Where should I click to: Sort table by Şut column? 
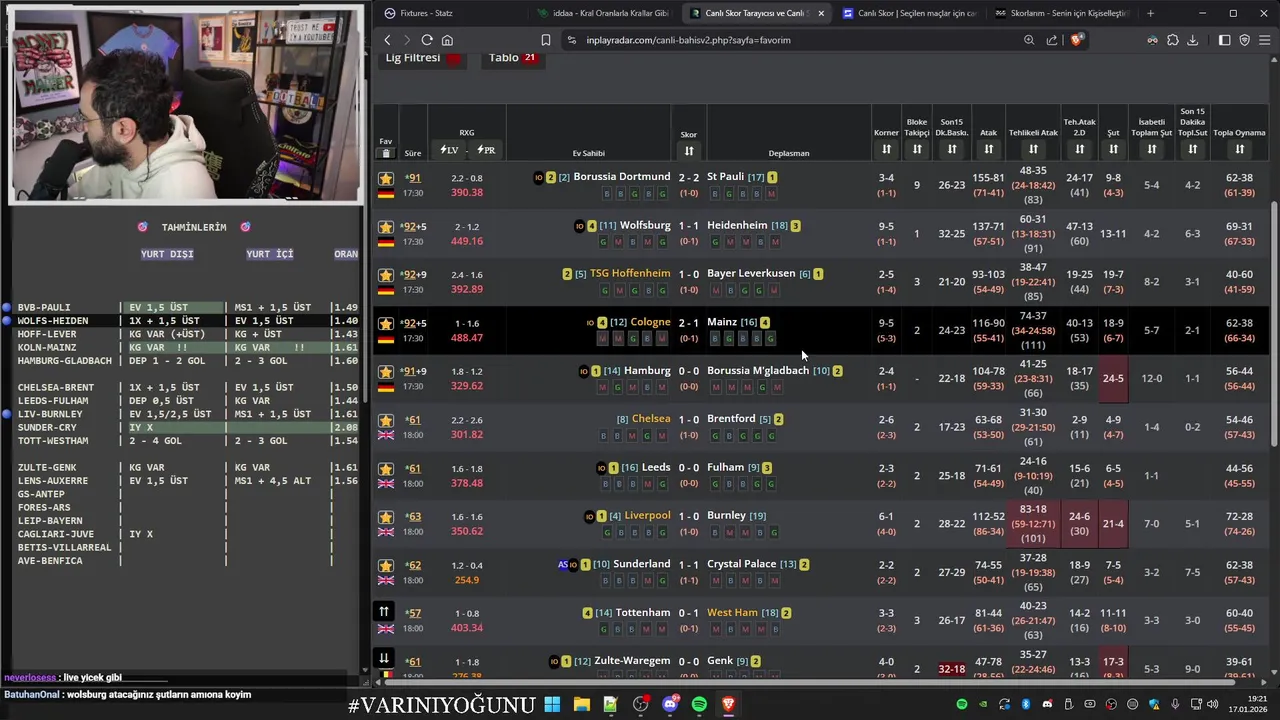pos(1113,149)
